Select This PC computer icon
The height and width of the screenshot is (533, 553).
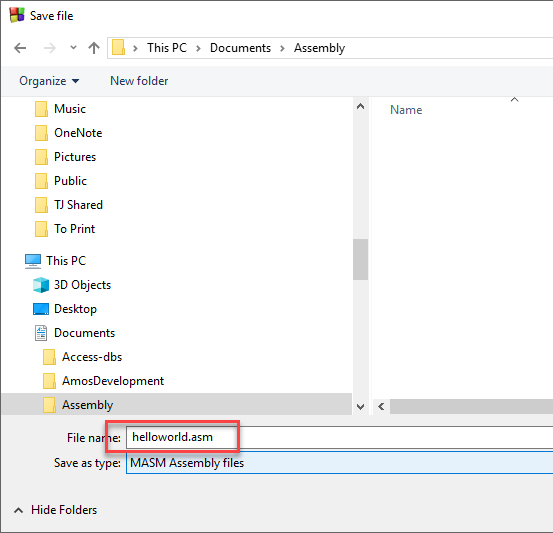point(33,261)
